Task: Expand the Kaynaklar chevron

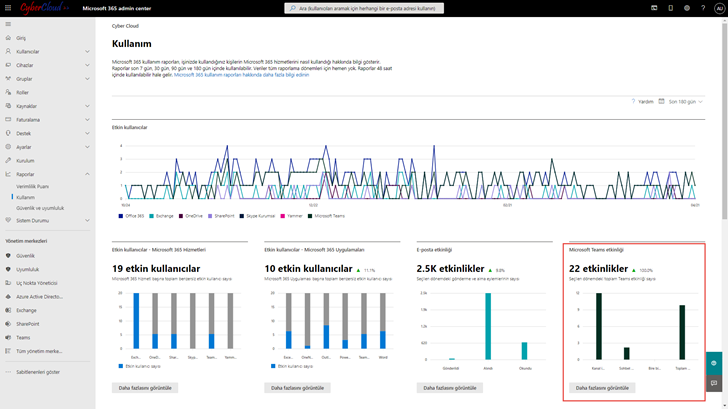Action: [87, 106]
